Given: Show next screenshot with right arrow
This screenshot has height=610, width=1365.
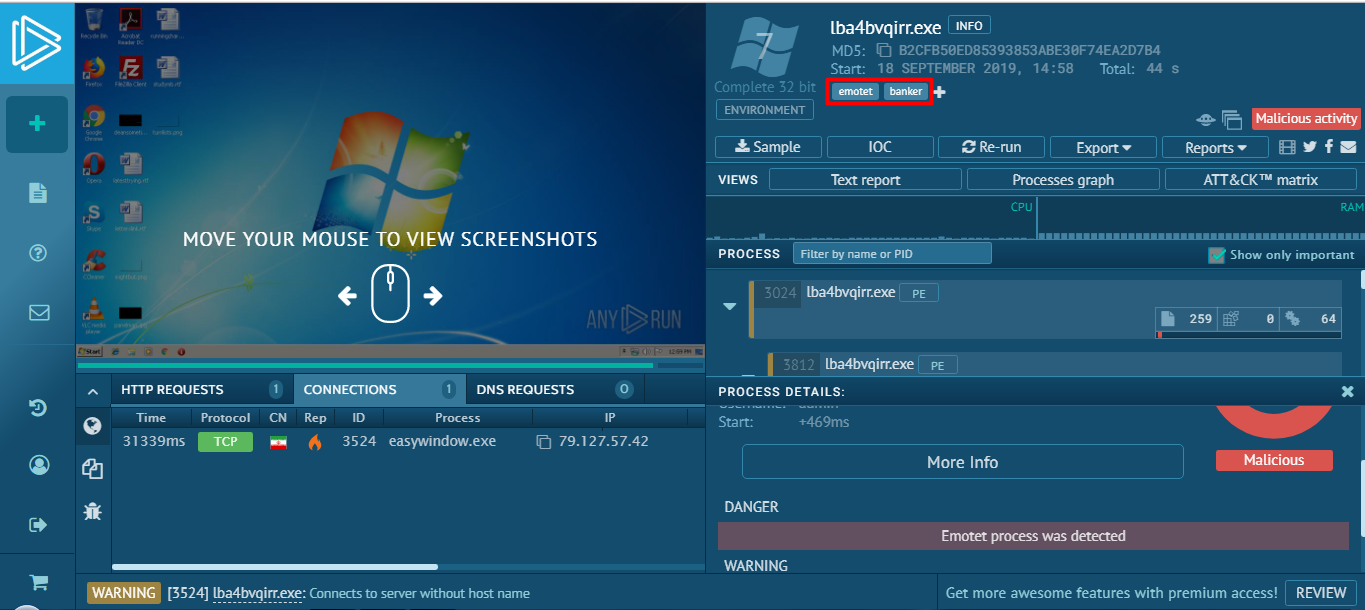Looking at the screenshot, I should (x=433, y=296).
